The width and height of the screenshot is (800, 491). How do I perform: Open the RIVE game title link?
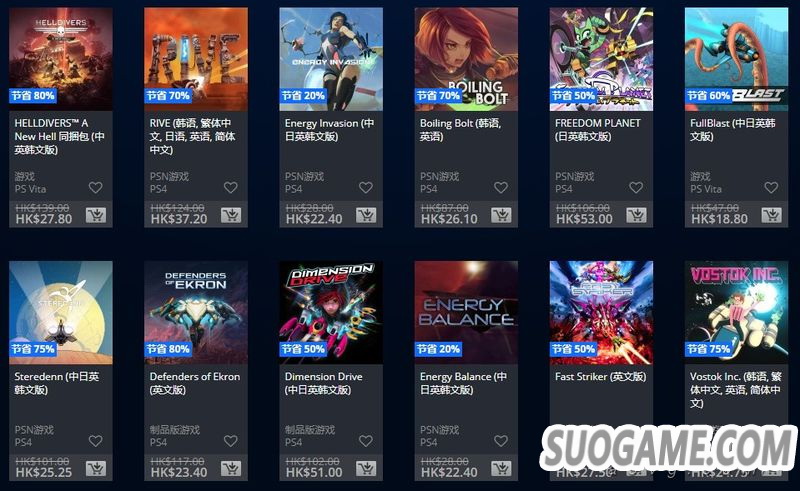pyautogui.click(x=192, y=136)
